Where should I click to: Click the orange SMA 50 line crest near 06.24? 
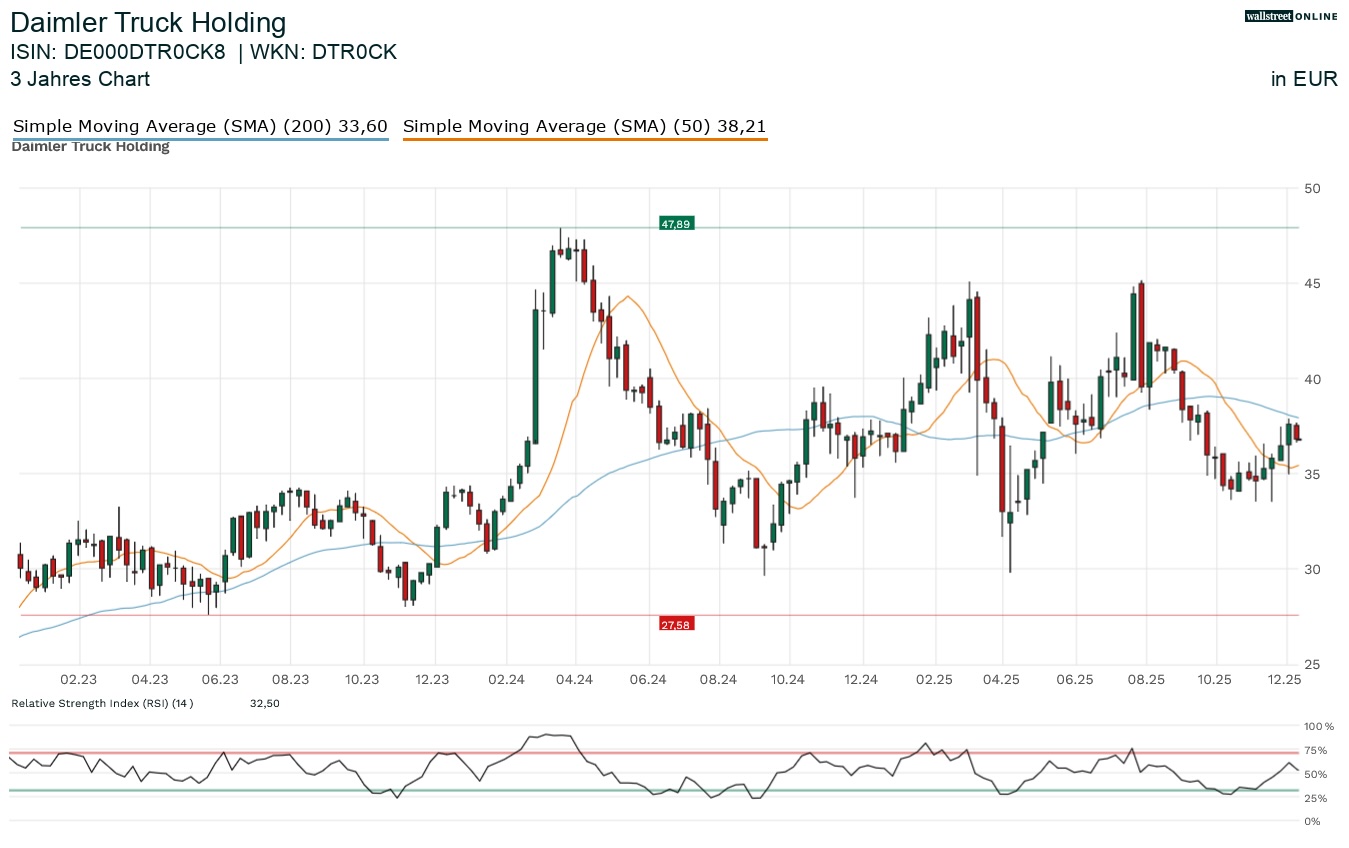tap(627, 298)
